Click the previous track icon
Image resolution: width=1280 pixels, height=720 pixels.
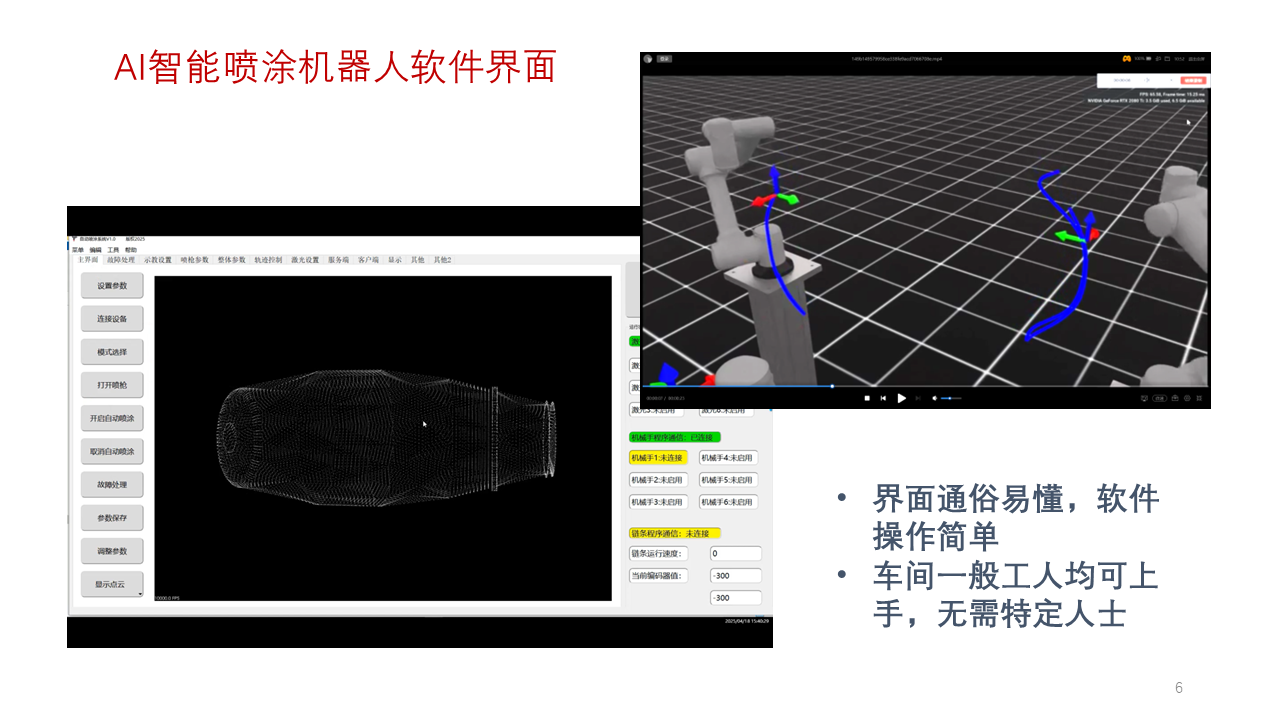(883, 398)
